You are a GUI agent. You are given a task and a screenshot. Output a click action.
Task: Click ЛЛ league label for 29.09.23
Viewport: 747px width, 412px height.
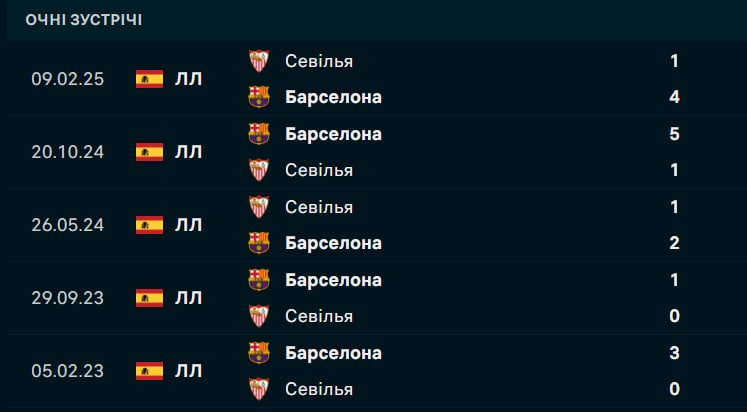tap(188, 298)
